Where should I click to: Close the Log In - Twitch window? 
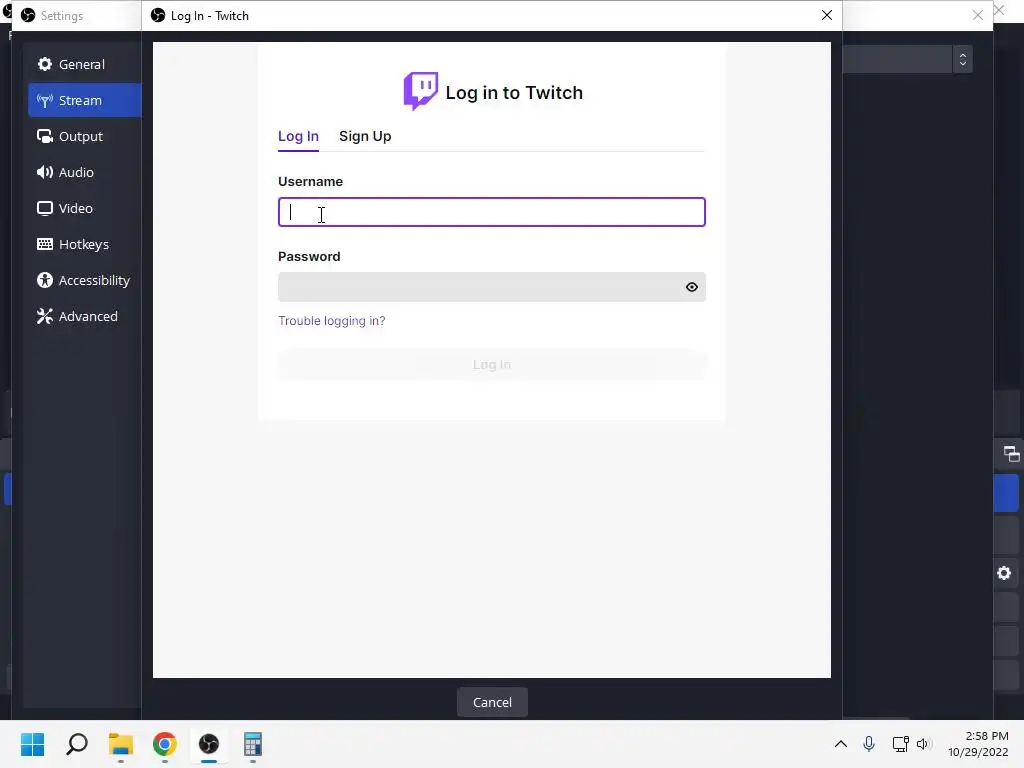pyautogui.click(x=827, y=15)
